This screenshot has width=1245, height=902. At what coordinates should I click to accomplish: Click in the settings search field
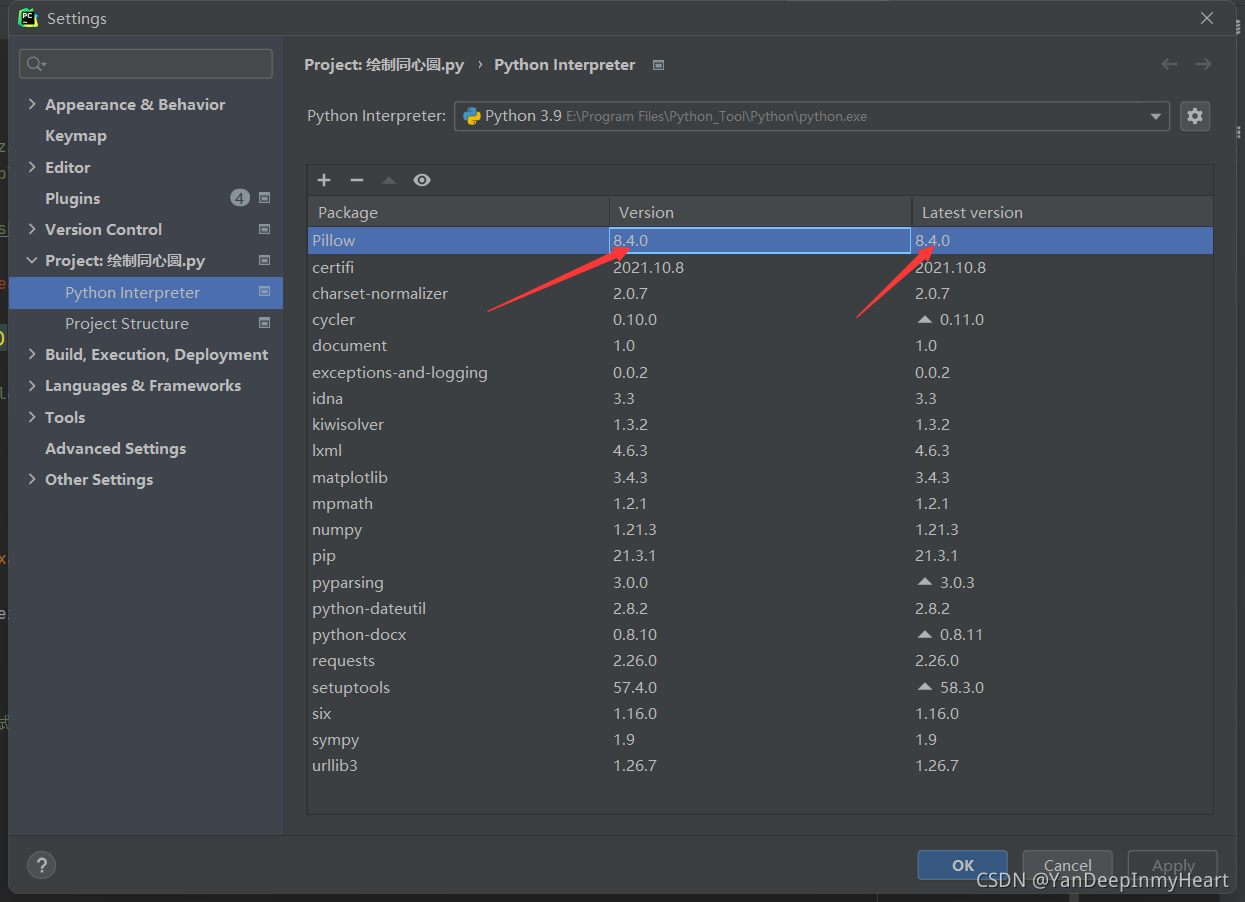[146, 64]
